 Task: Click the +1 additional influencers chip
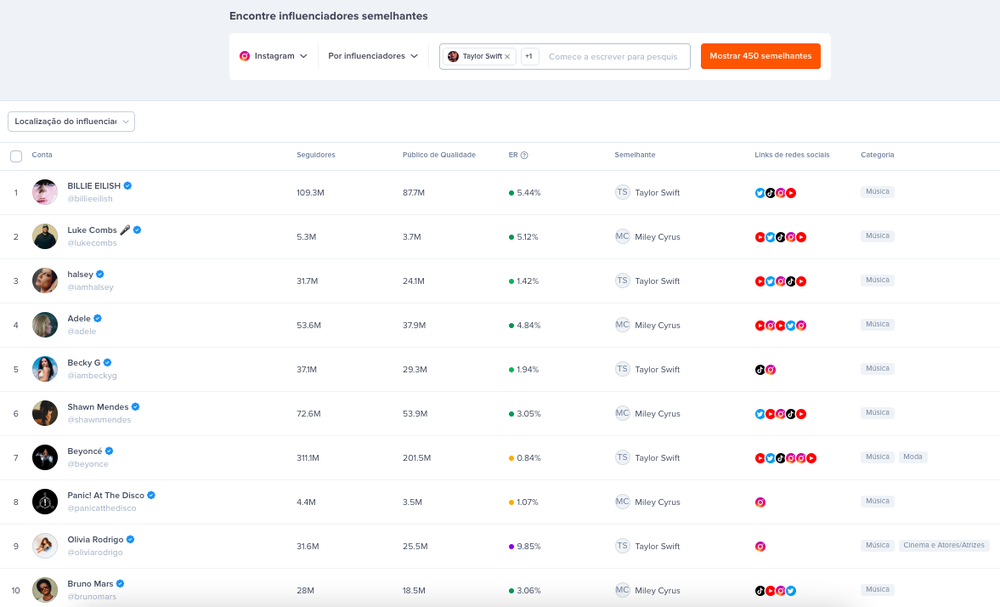point(529,56)
